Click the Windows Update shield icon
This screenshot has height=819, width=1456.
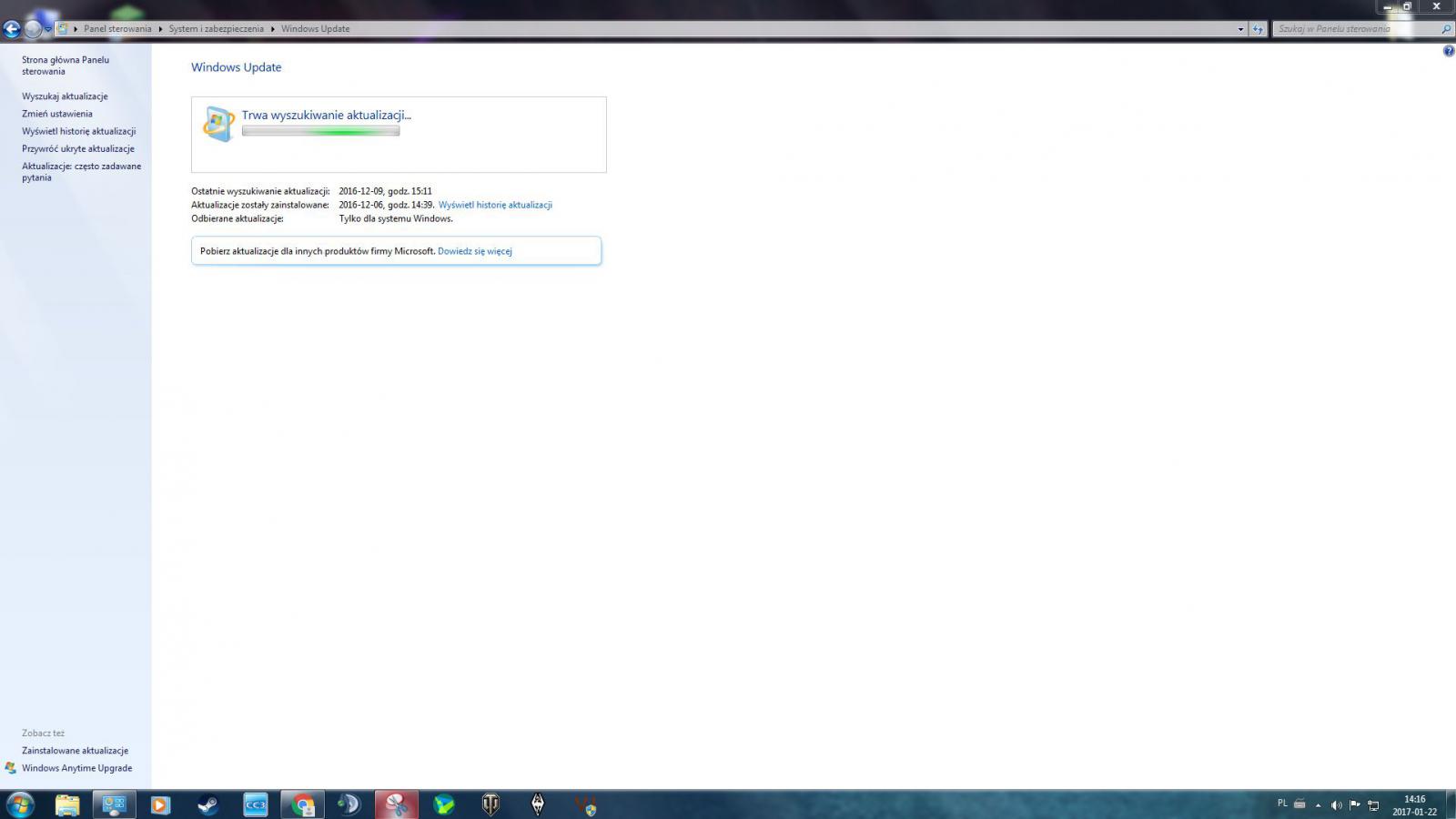[x=218, y=124]
